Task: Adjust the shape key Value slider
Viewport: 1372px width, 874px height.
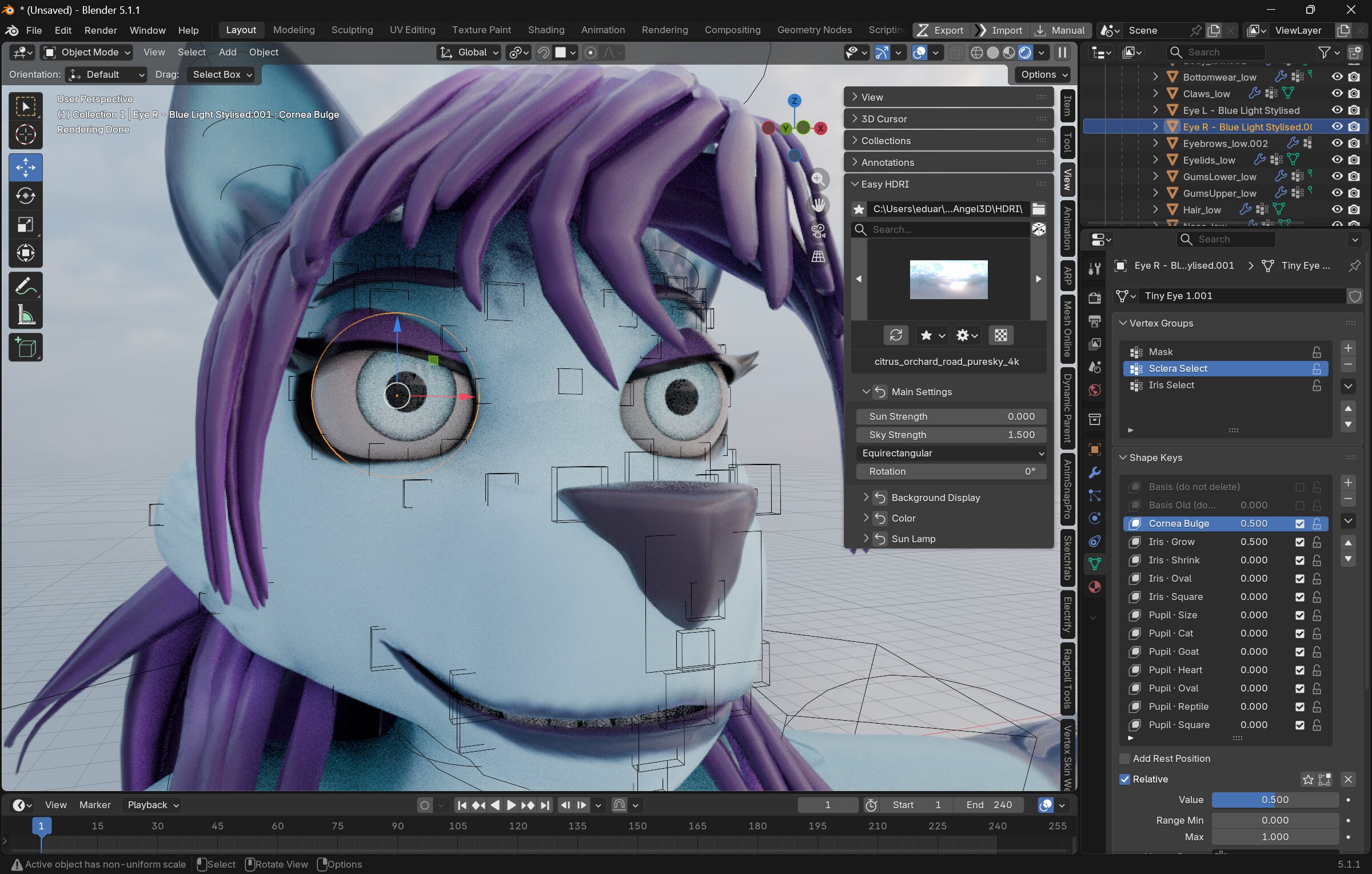Action: [x=1275, y=800]
